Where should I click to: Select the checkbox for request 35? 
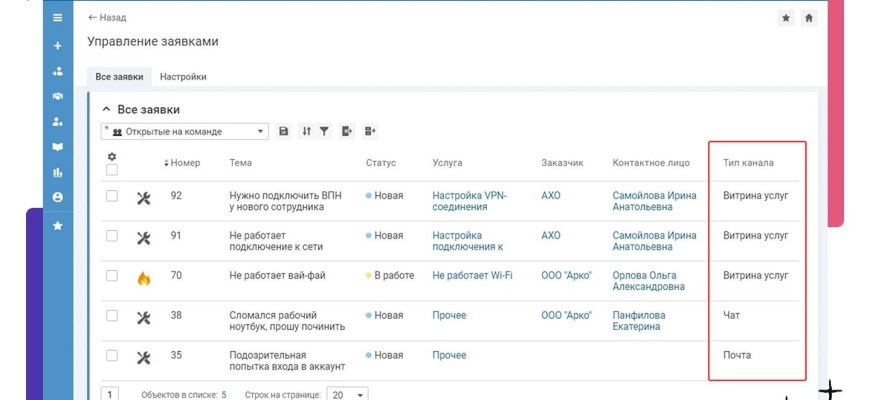click(112, 355)
